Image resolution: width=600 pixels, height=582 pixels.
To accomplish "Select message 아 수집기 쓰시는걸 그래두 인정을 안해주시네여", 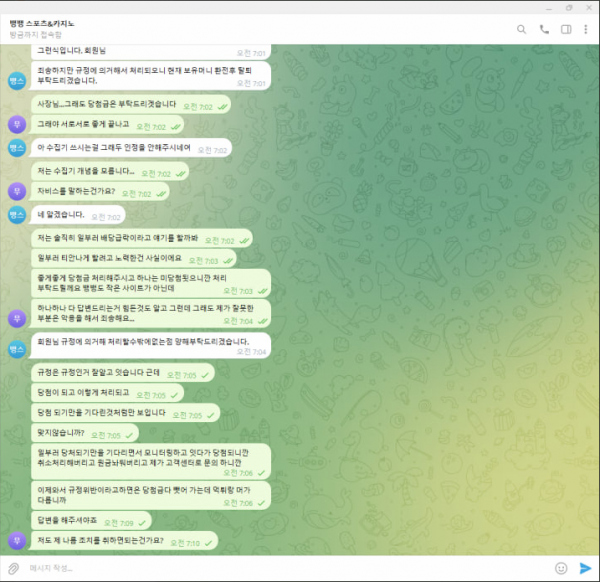I will 132,148.
